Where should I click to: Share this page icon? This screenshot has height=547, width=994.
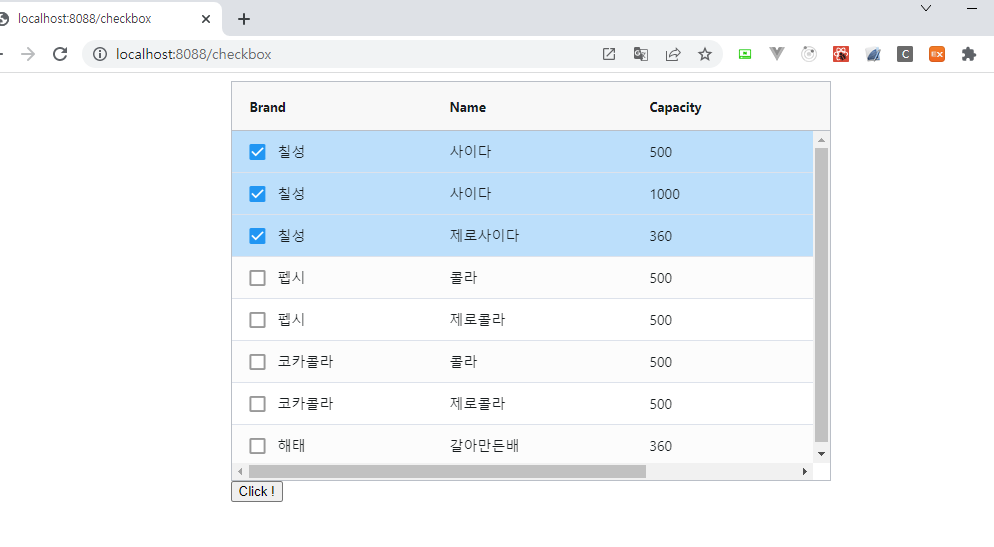[673, 55]
